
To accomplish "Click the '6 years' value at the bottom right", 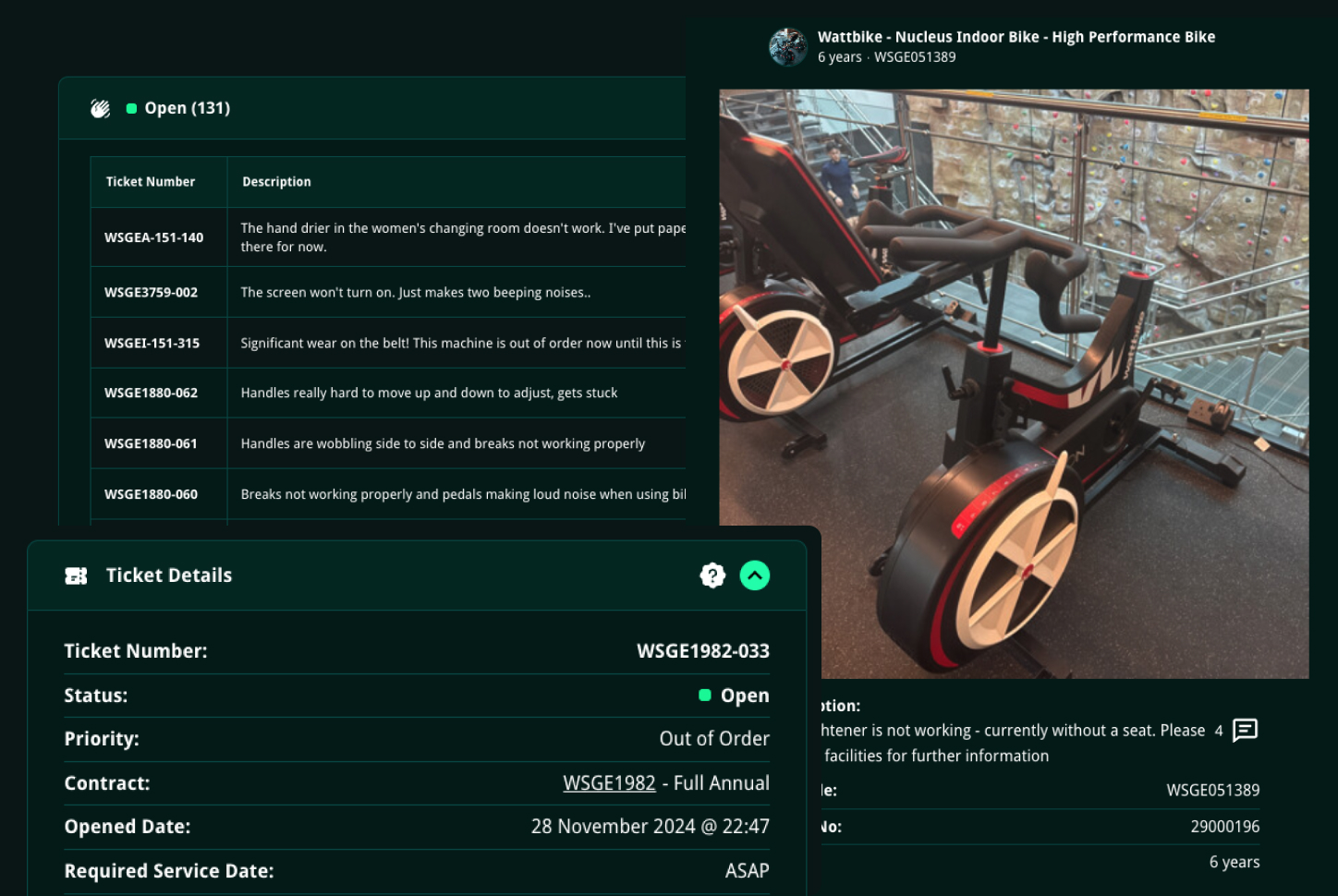I will click(x=1235, y=862).
